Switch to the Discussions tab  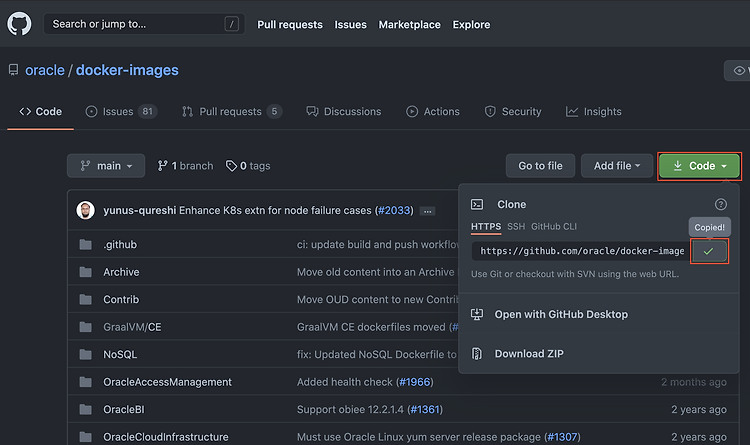[344, 111]
